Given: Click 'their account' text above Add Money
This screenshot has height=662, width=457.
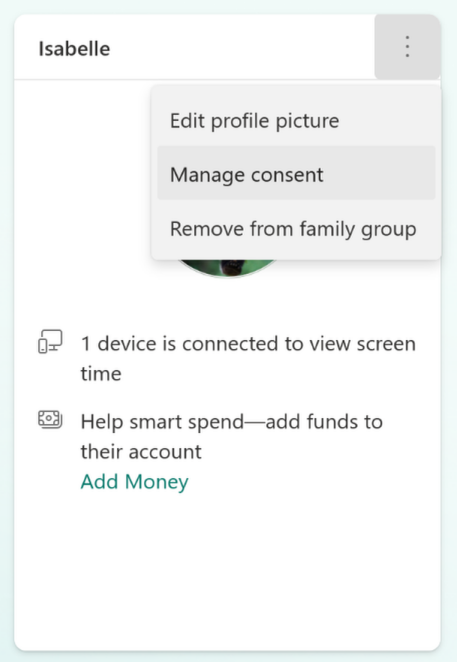Looking at the screenshot, I should click(141, 452).
